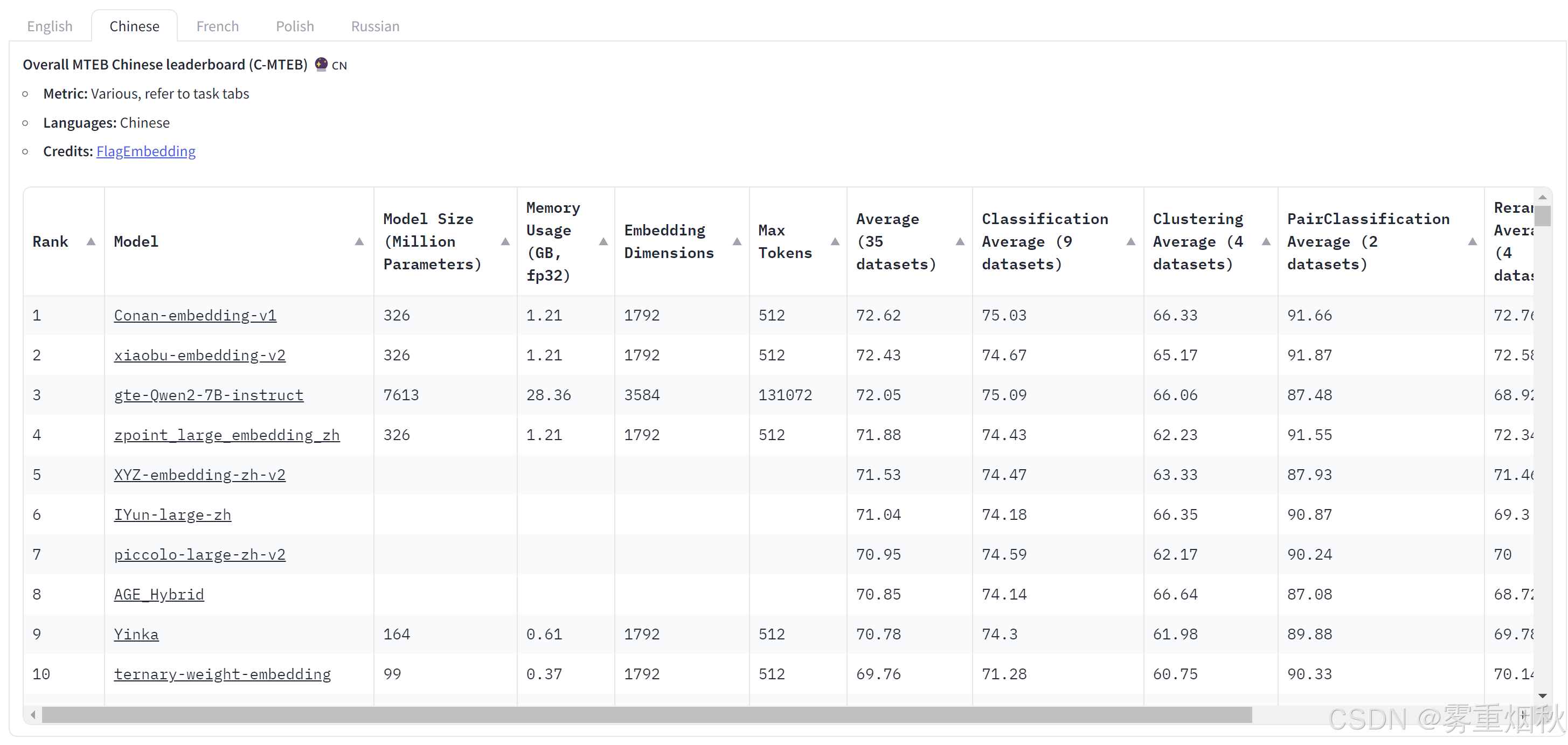
Task: Sort by Classification Average arrow
Action: point(1130,242)
